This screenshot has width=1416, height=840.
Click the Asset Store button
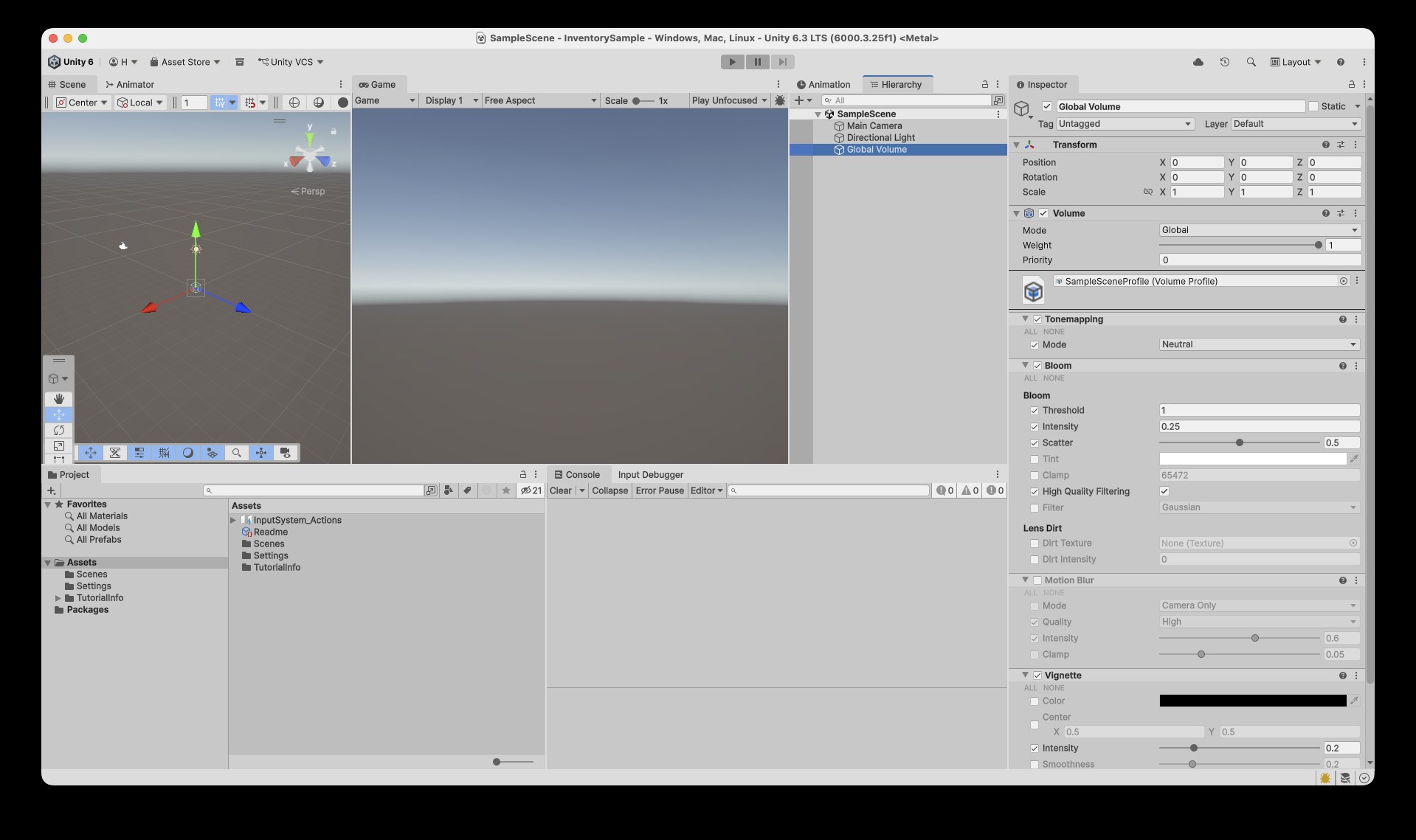pos(184,62)
